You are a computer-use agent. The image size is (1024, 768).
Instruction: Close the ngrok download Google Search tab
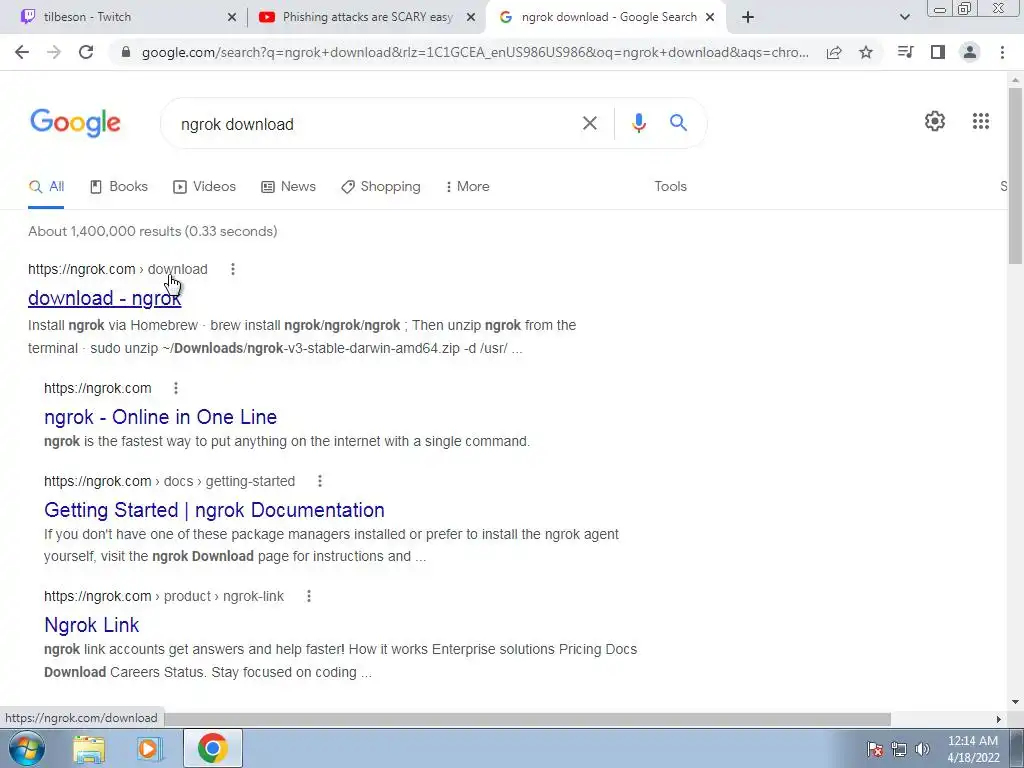click(x=711, y=17)
